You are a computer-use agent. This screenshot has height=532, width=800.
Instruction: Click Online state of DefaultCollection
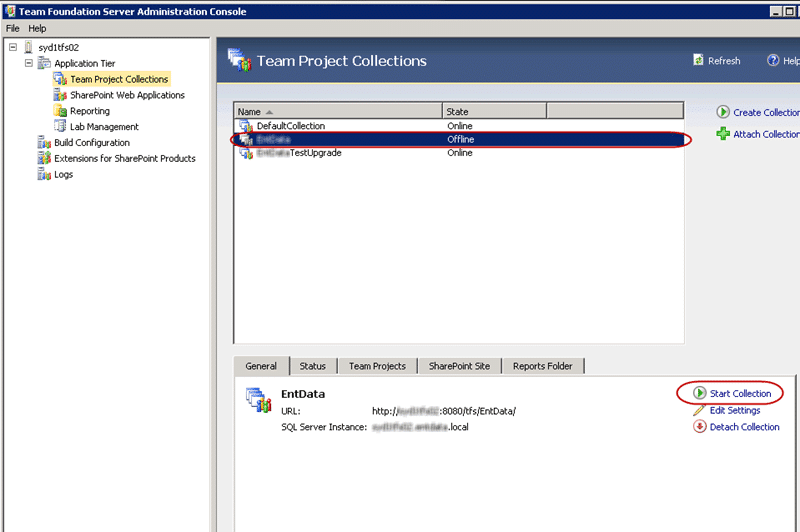tap(460, 125)
